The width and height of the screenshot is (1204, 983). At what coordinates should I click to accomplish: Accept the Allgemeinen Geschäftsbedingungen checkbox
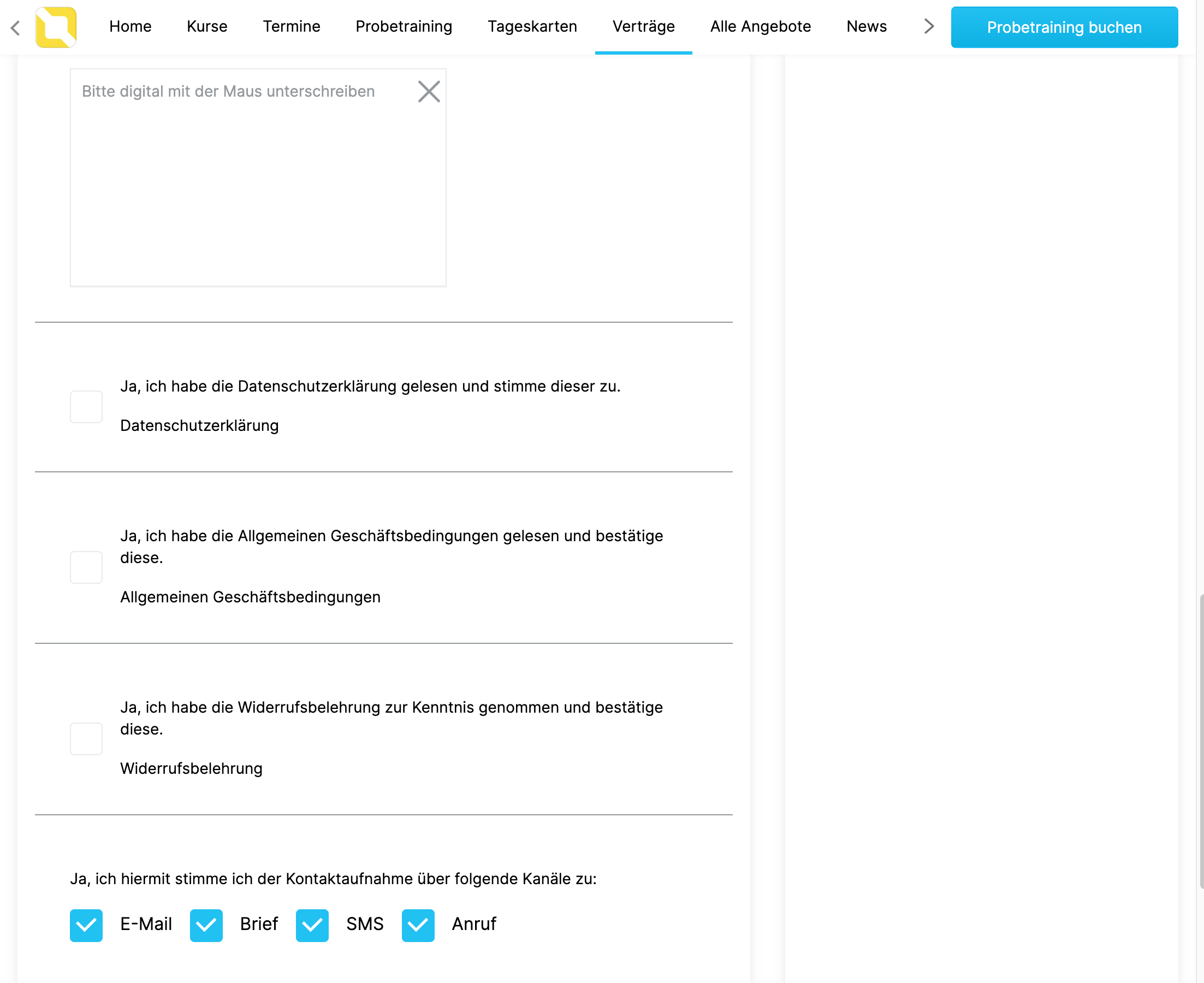[x=86, y=567]
